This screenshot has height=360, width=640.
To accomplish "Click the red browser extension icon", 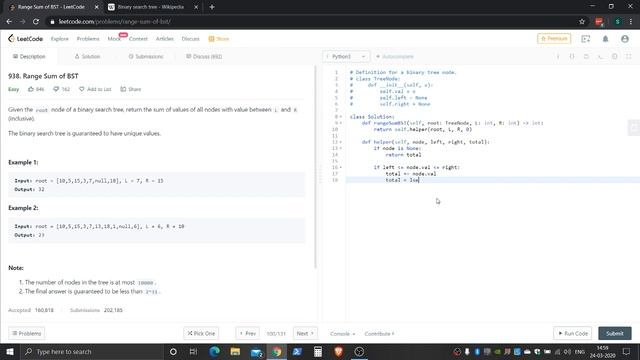I will [599, 22].
